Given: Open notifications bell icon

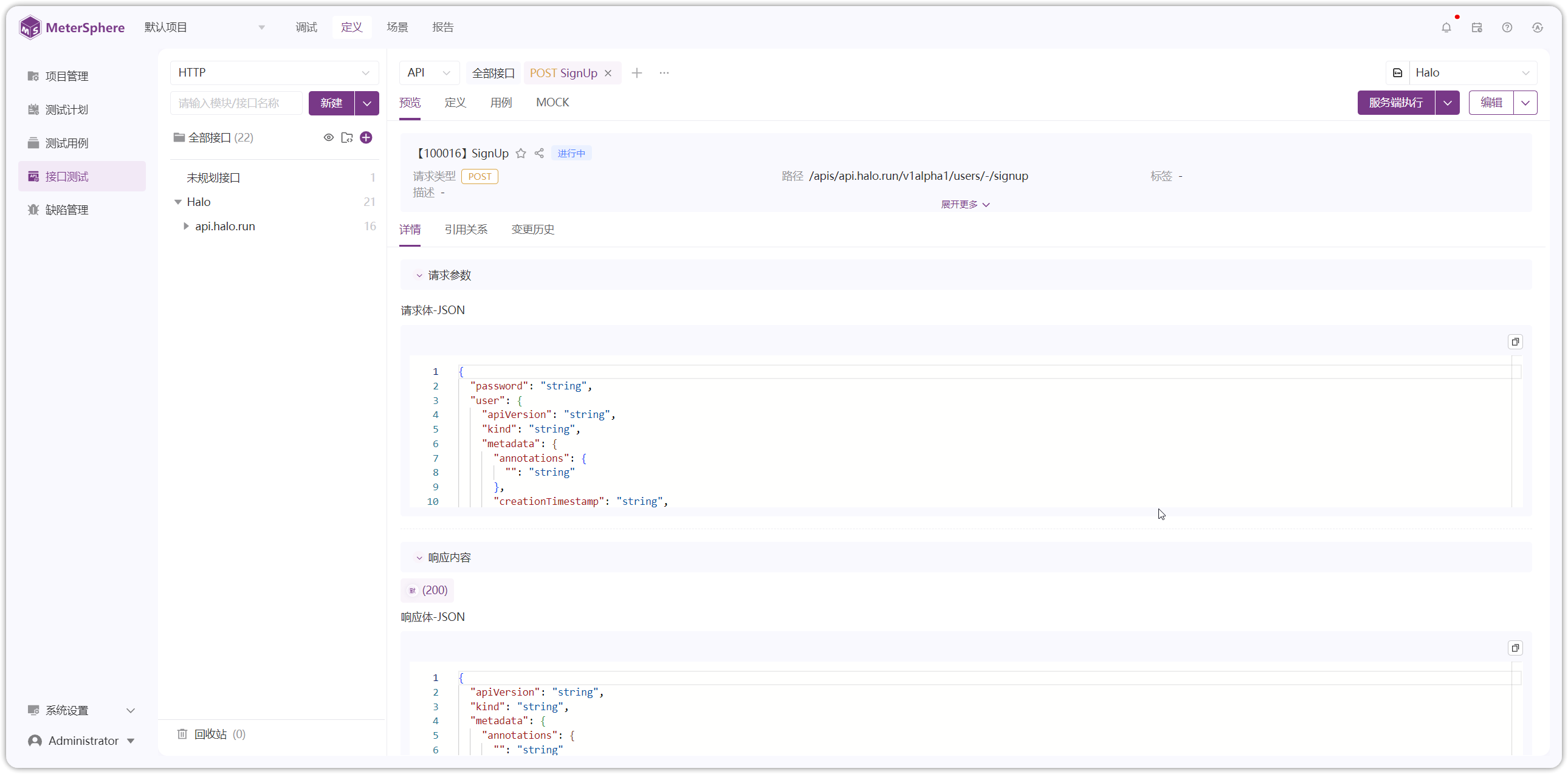Looking at the screenshot, I should click(x=1446, y=27).
